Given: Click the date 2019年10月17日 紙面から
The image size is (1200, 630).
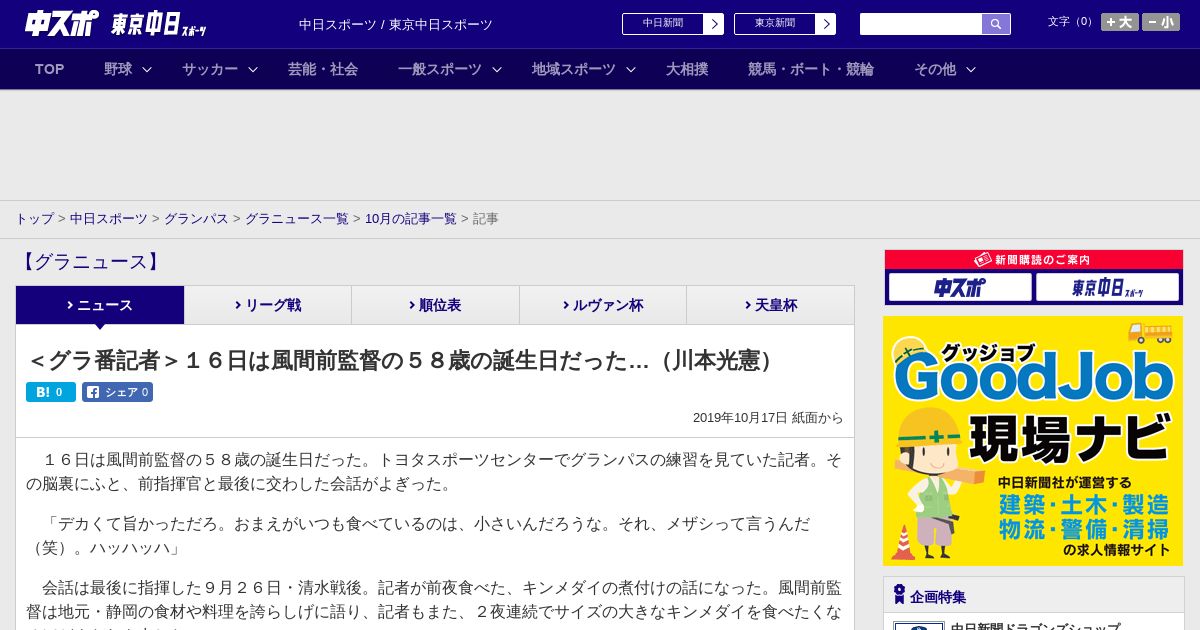Looking at the screenshot, I should 768,418.
